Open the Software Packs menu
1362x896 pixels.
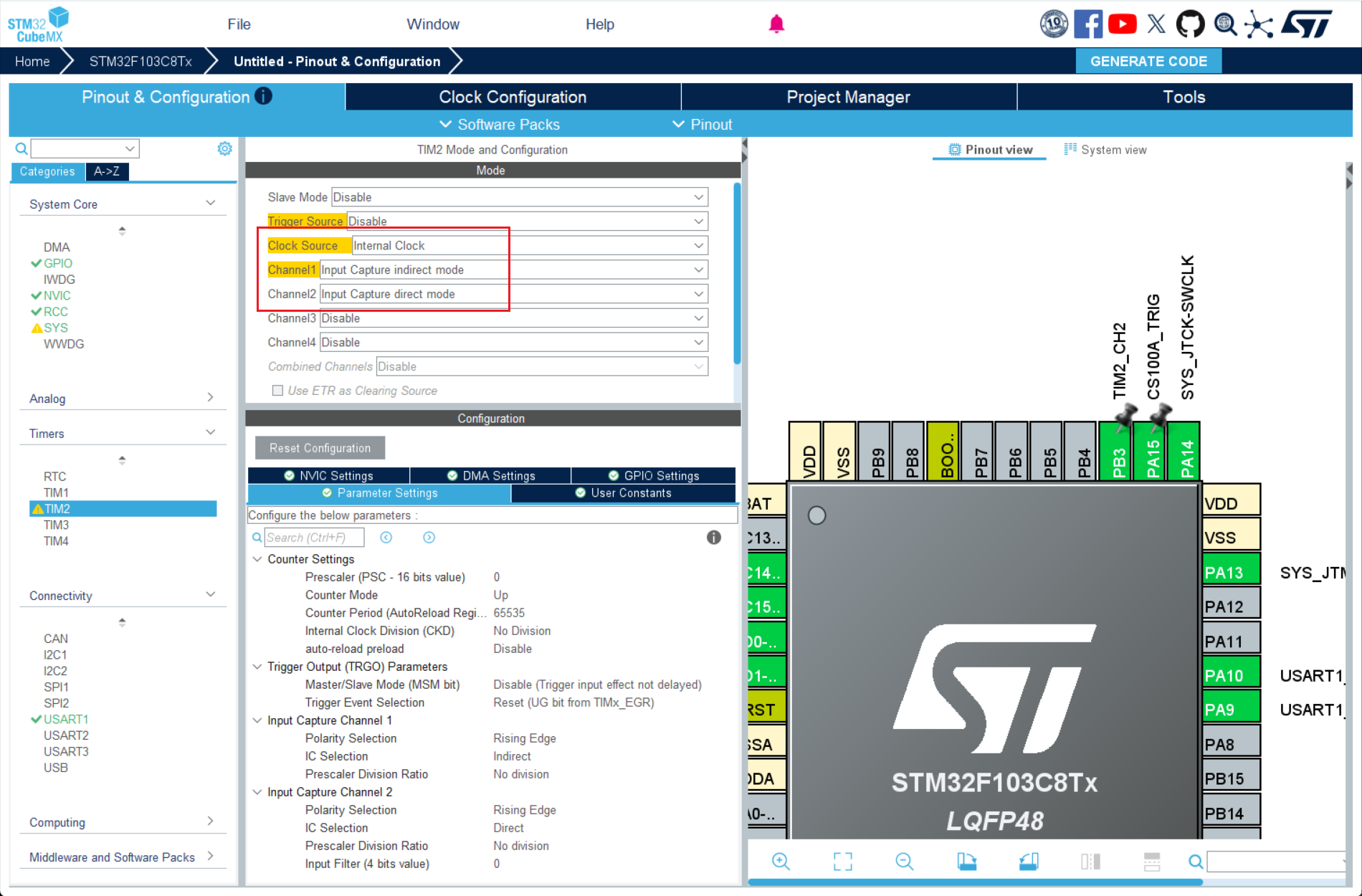click(500, 125)
